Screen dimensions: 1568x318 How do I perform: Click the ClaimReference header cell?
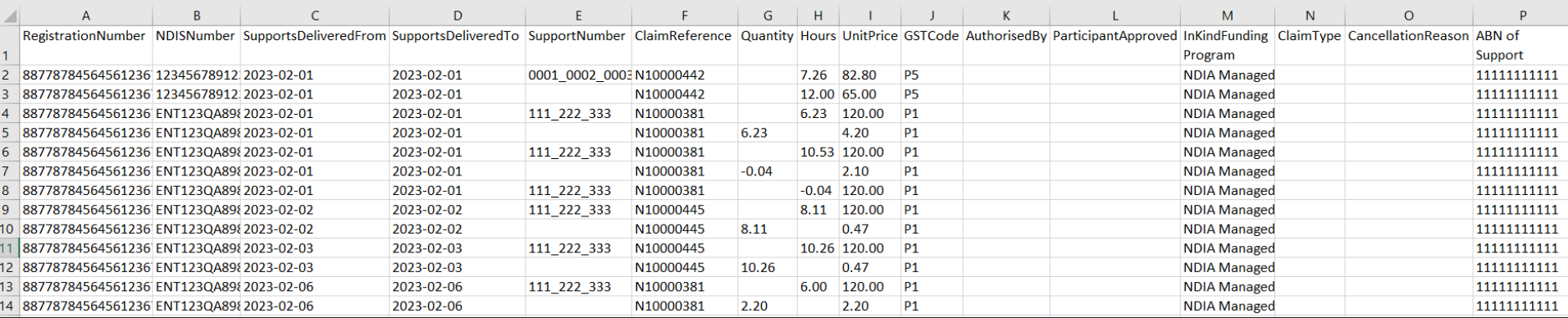point(685,46)
